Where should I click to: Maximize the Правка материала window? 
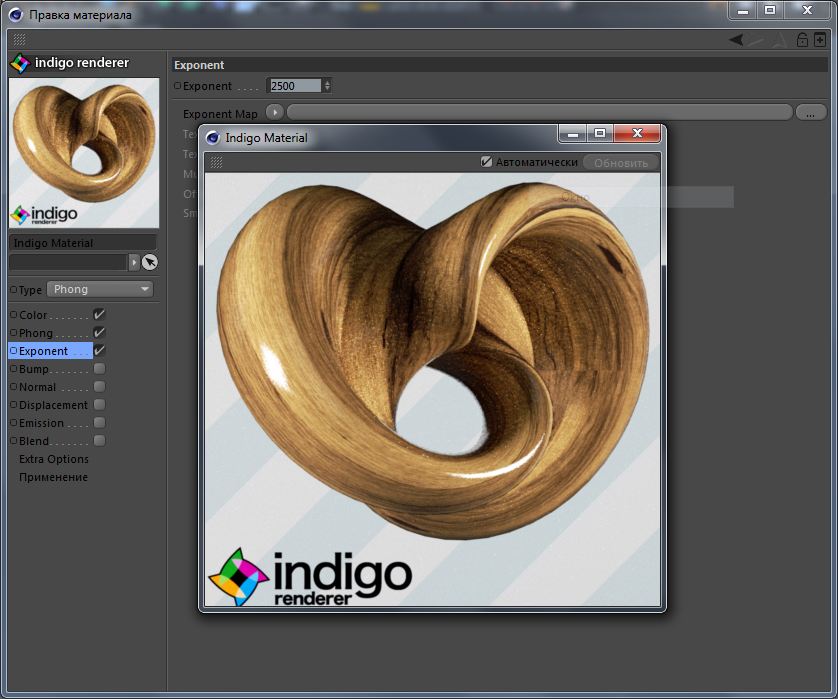pos(770,11)
